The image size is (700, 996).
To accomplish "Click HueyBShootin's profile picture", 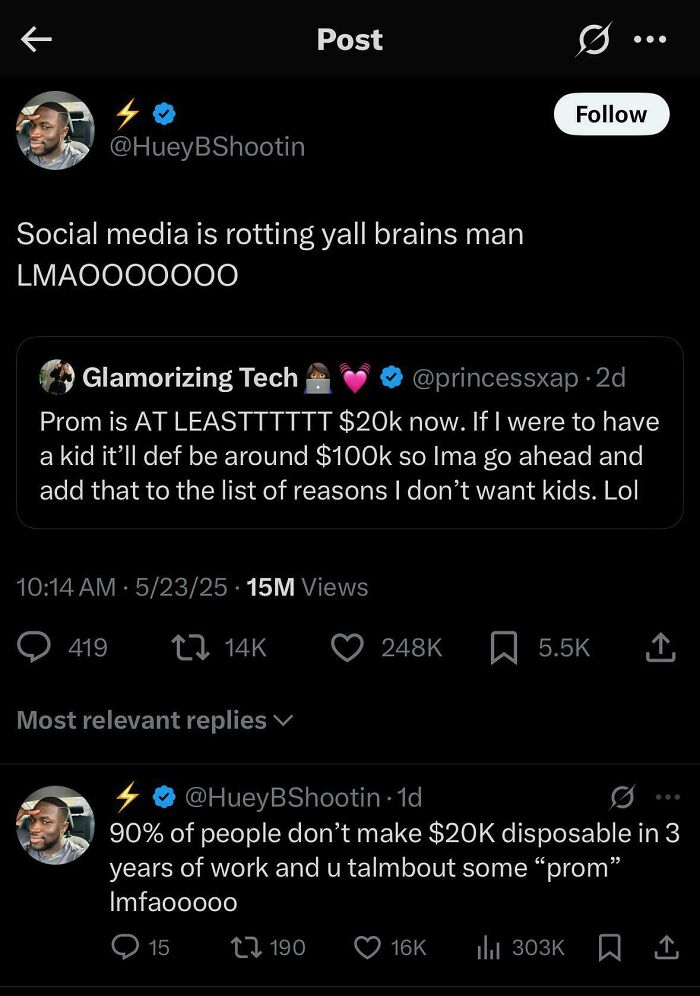I will click(x=55, y=131).
